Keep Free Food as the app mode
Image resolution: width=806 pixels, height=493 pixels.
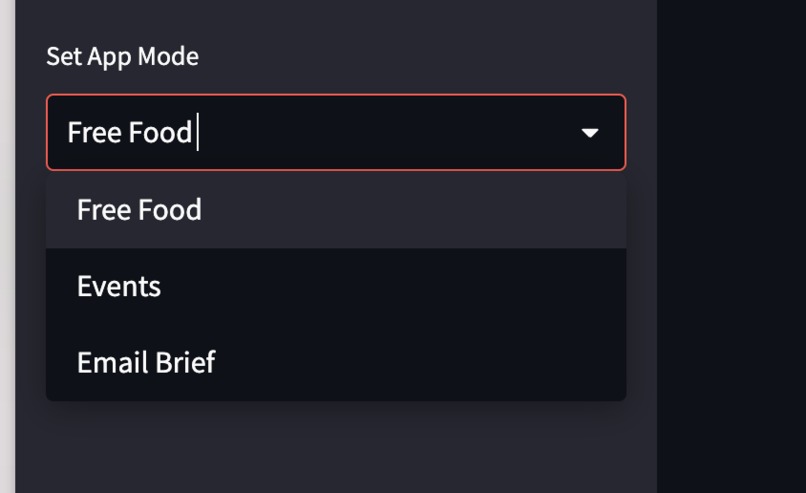(336, 210)
